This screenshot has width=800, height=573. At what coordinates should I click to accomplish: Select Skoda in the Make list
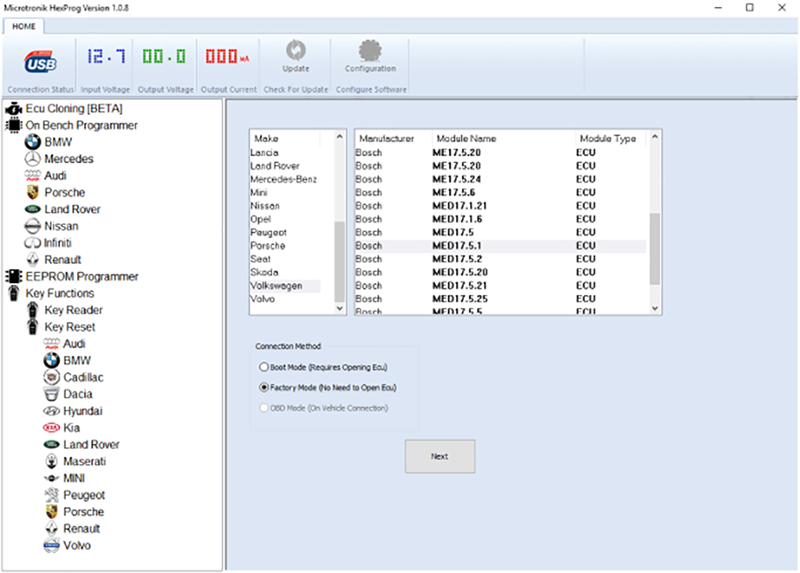pos(264,272)
